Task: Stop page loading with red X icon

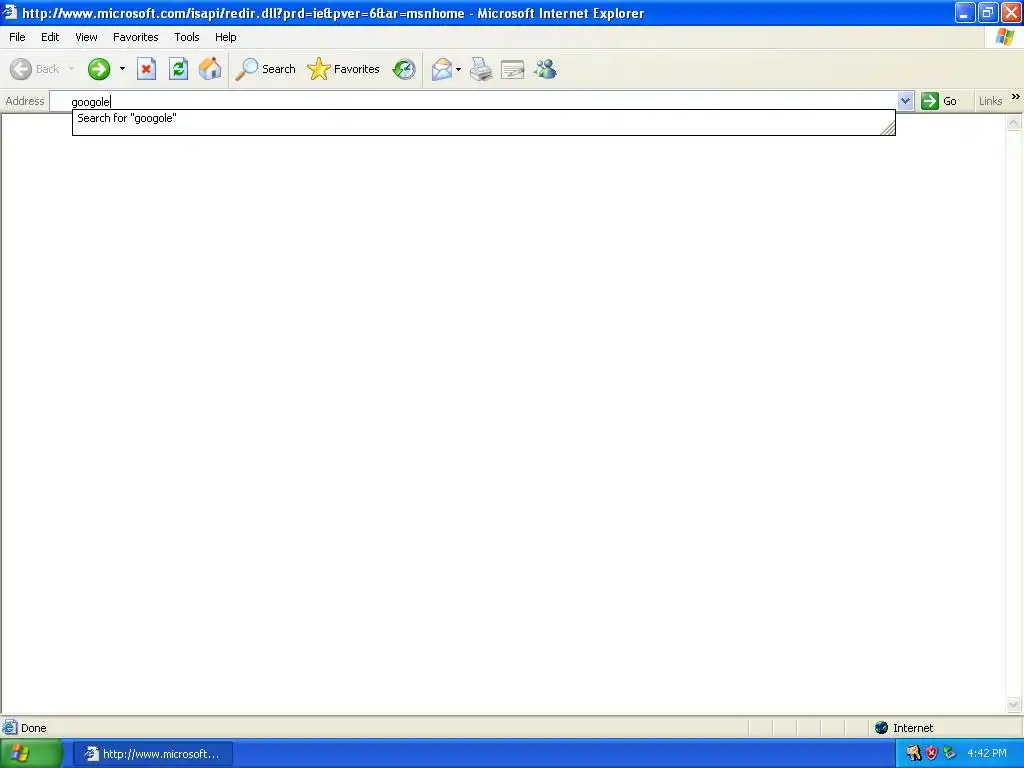Action: (146, 69)
